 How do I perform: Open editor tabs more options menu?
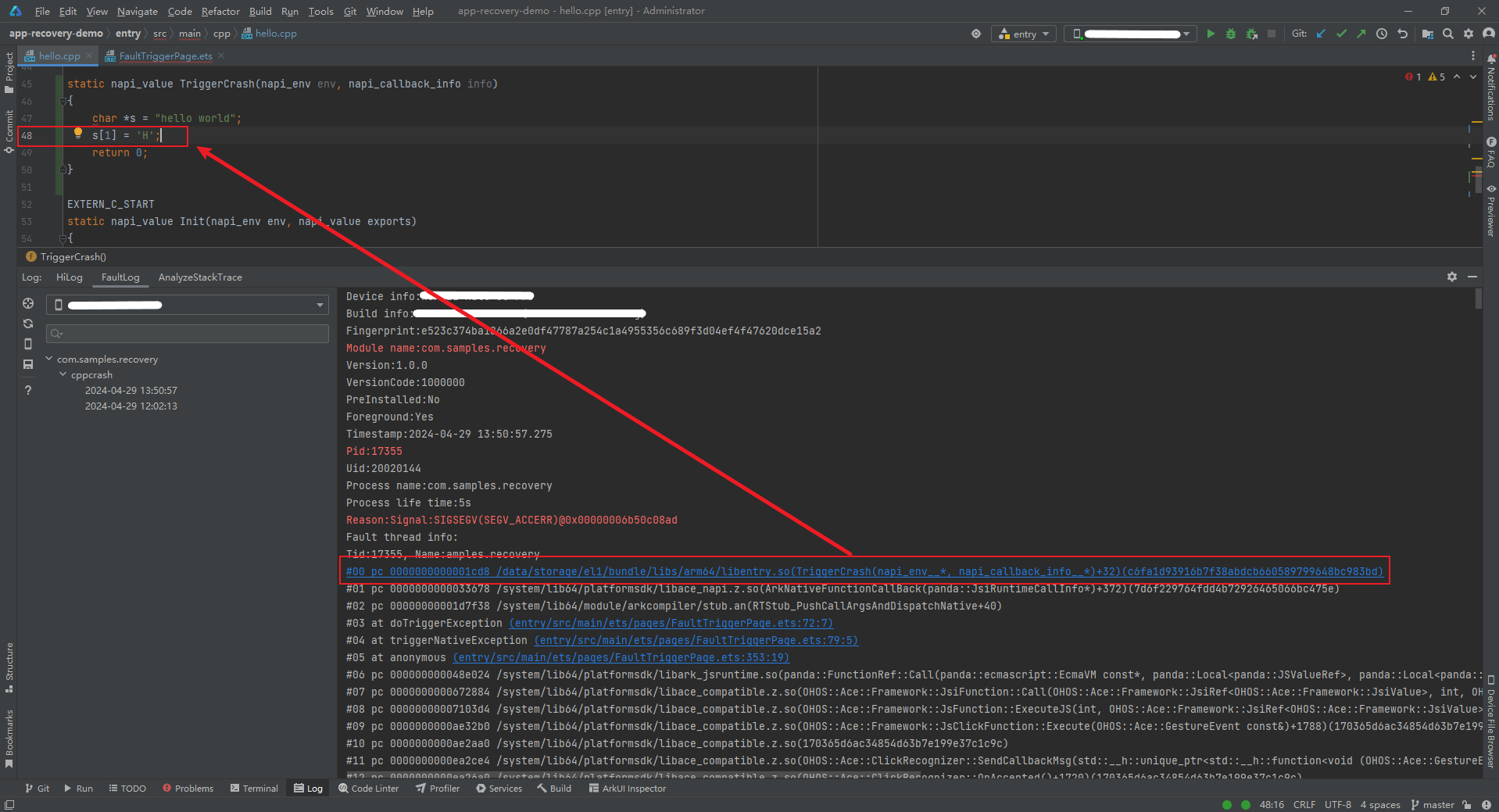point(1473,55)
